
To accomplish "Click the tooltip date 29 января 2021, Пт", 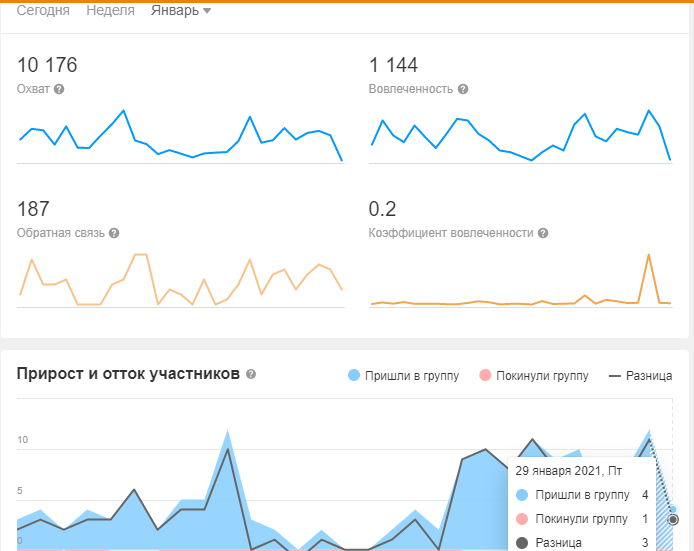I will pos(569,470).
